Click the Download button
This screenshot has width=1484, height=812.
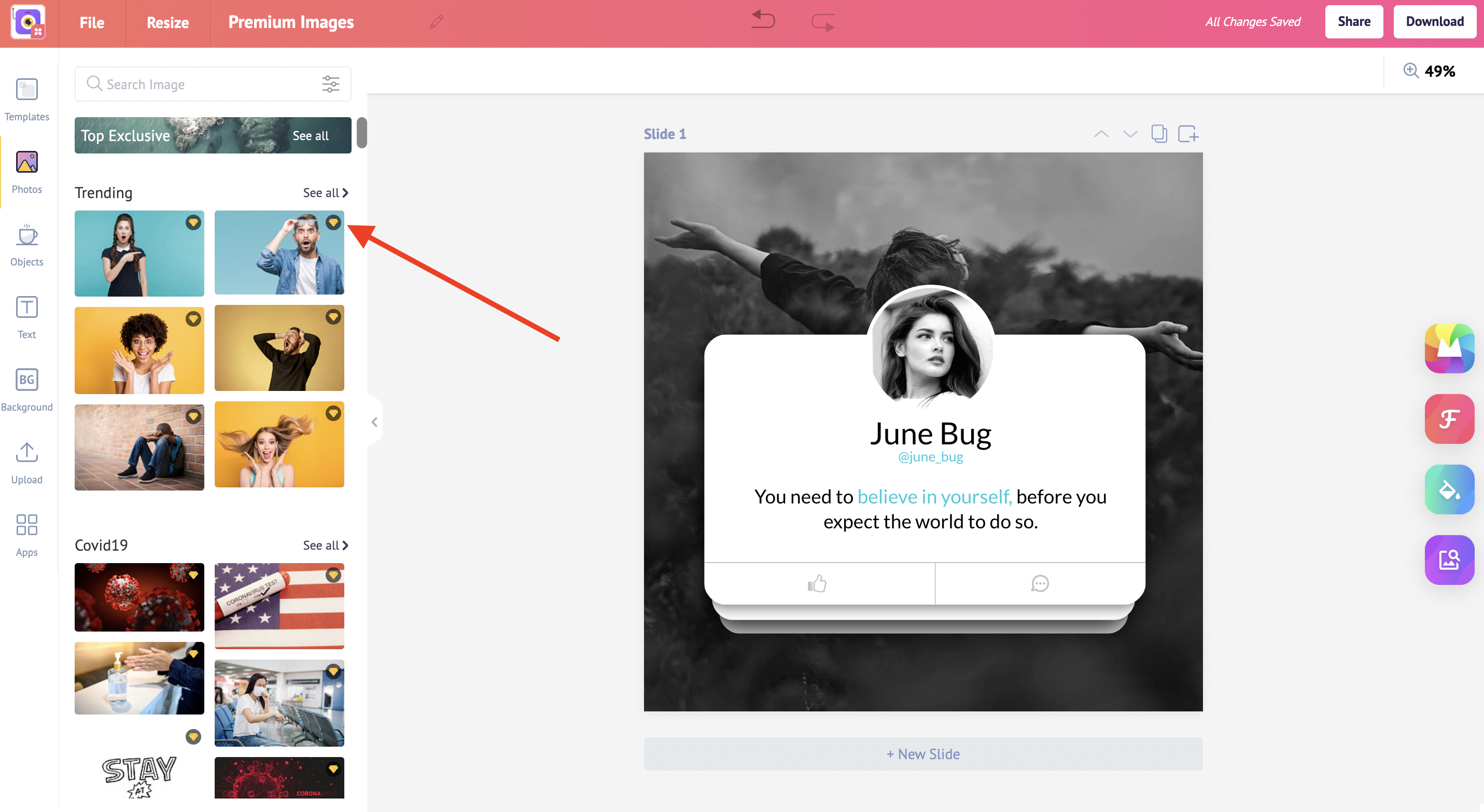pos(1433,22)
